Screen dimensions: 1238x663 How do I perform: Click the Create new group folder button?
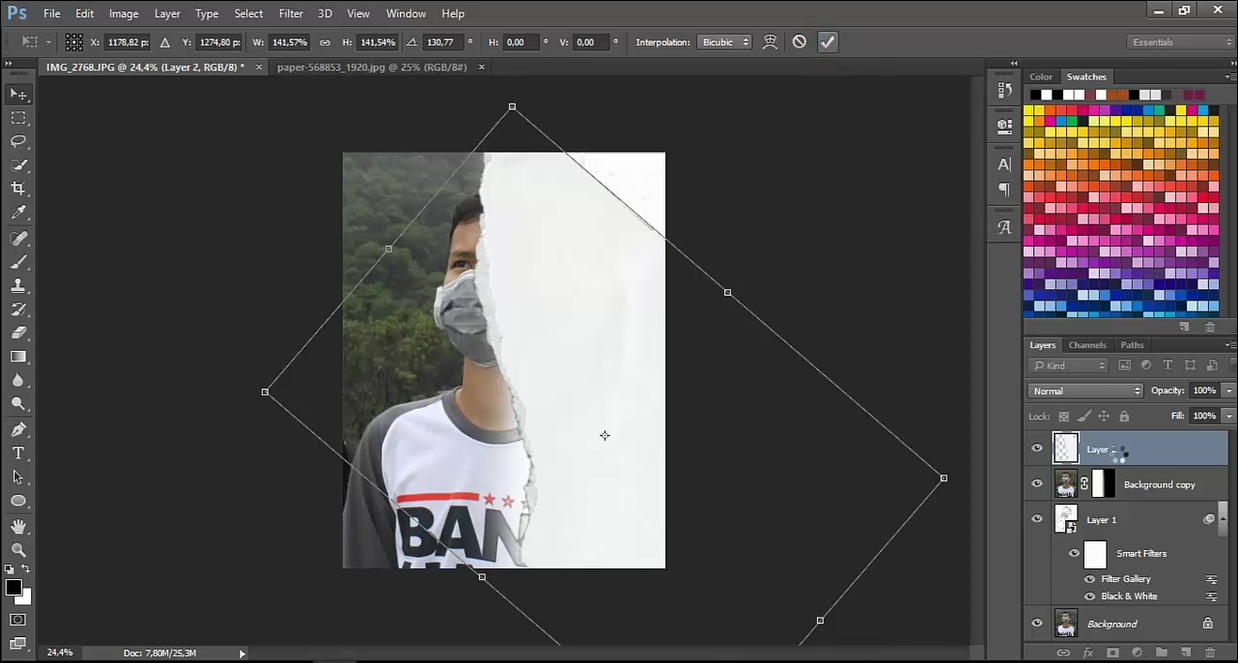(x=1161, y=653)
